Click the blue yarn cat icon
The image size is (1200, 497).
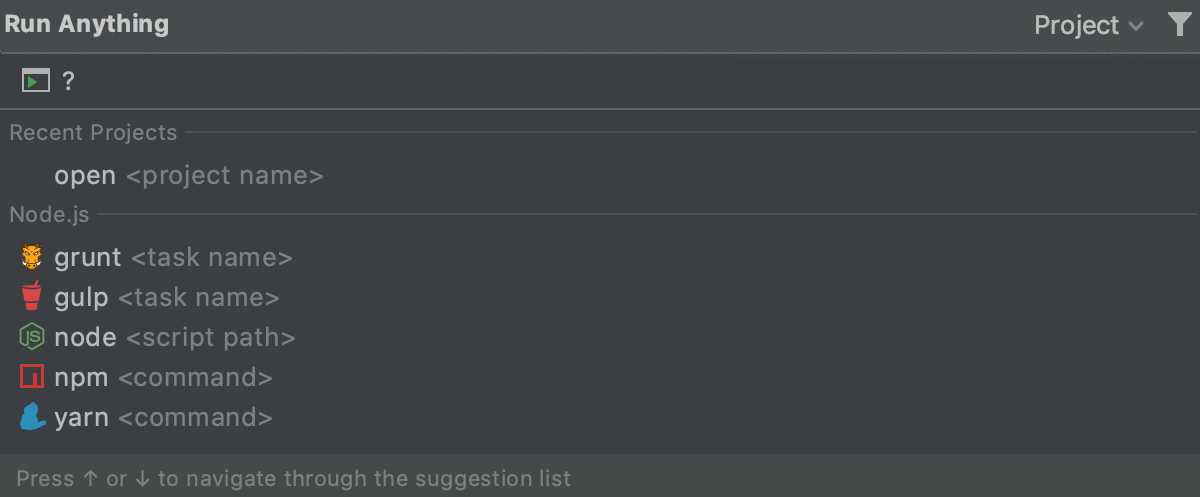32,417
